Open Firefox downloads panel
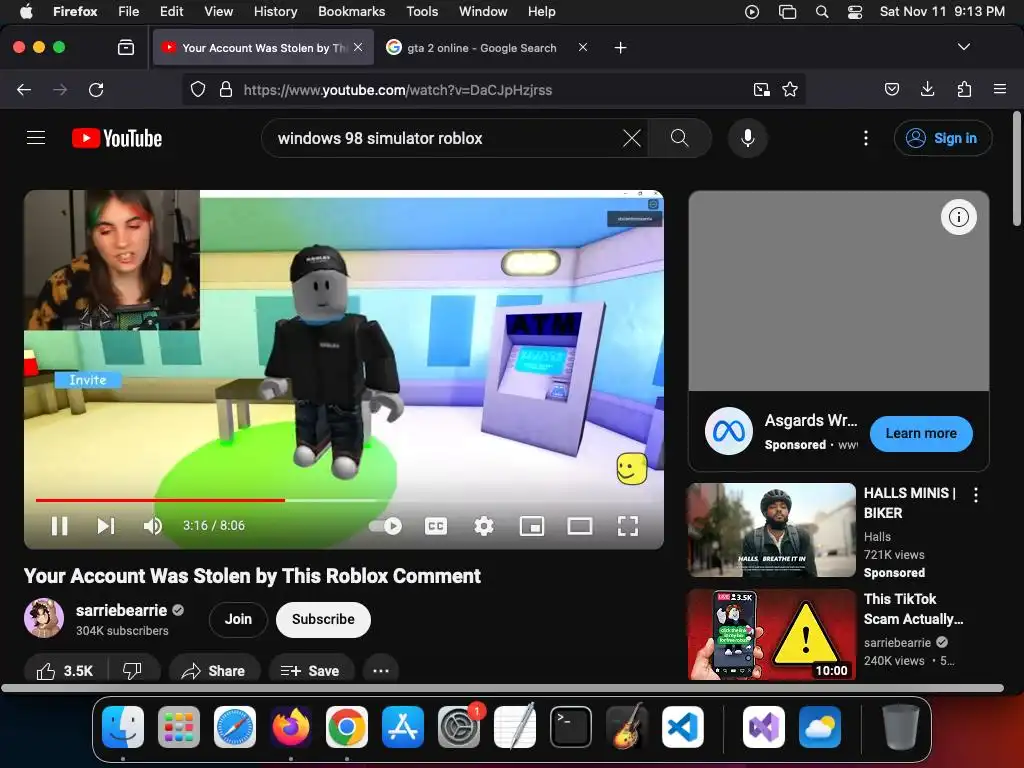Image resolution: width=1024 pixels, height=768 pixels. (x=927, y=89)
